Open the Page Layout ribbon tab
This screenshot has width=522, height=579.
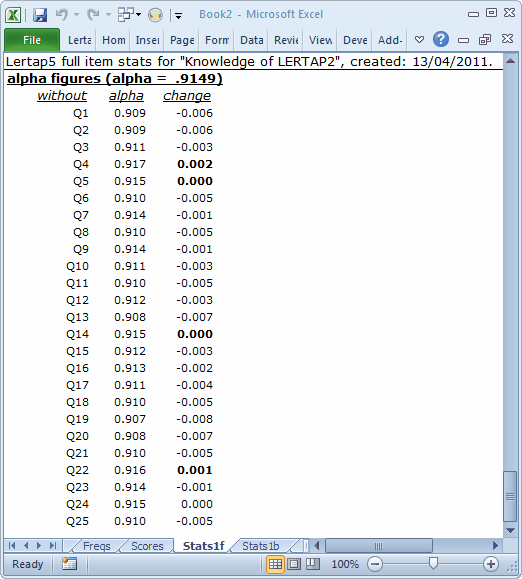click(x=182, y=40)
